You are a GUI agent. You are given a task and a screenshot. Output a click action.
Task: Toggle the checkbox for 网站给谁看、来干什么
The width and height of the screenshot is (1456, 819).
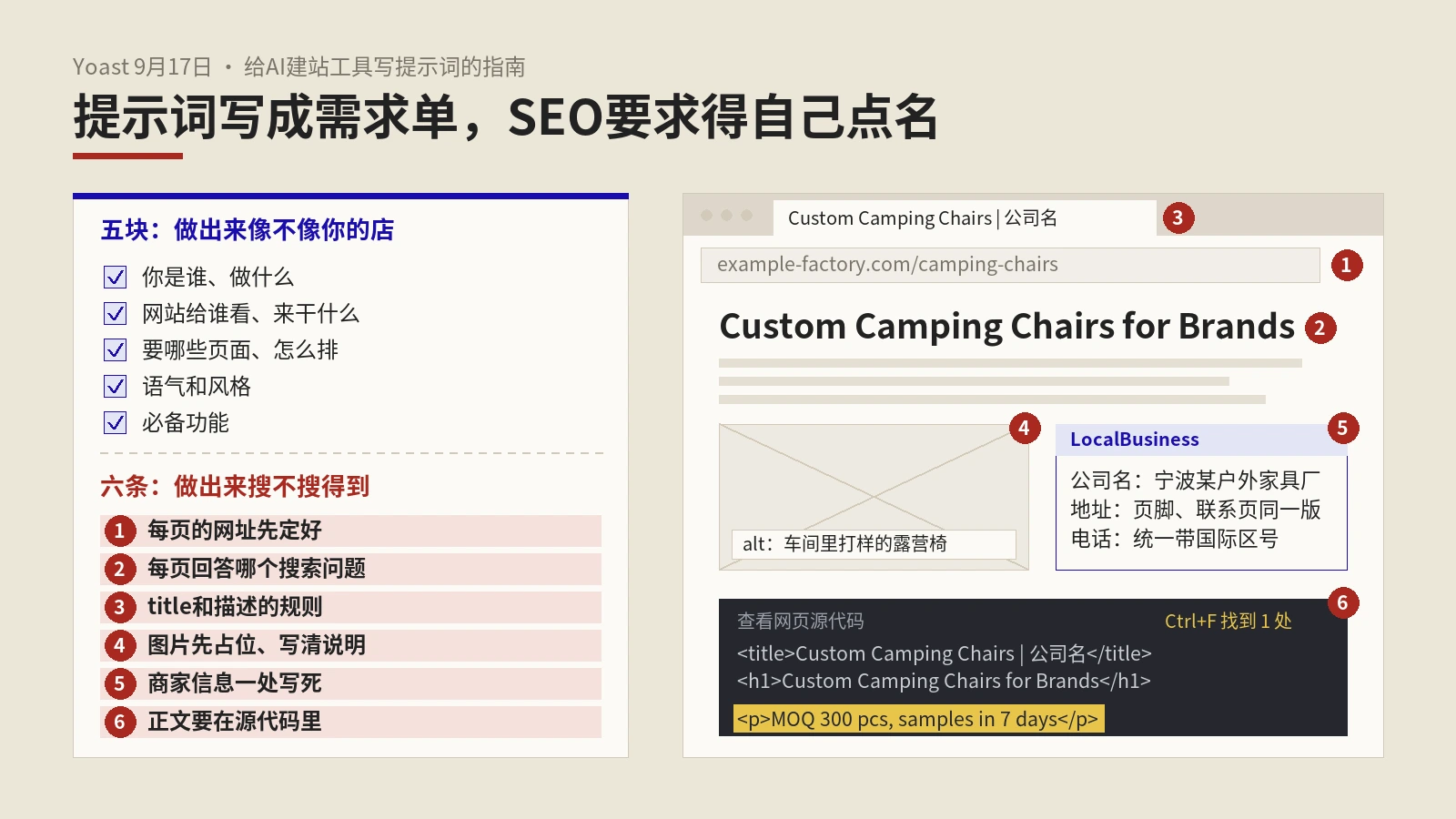pos(116,313)
